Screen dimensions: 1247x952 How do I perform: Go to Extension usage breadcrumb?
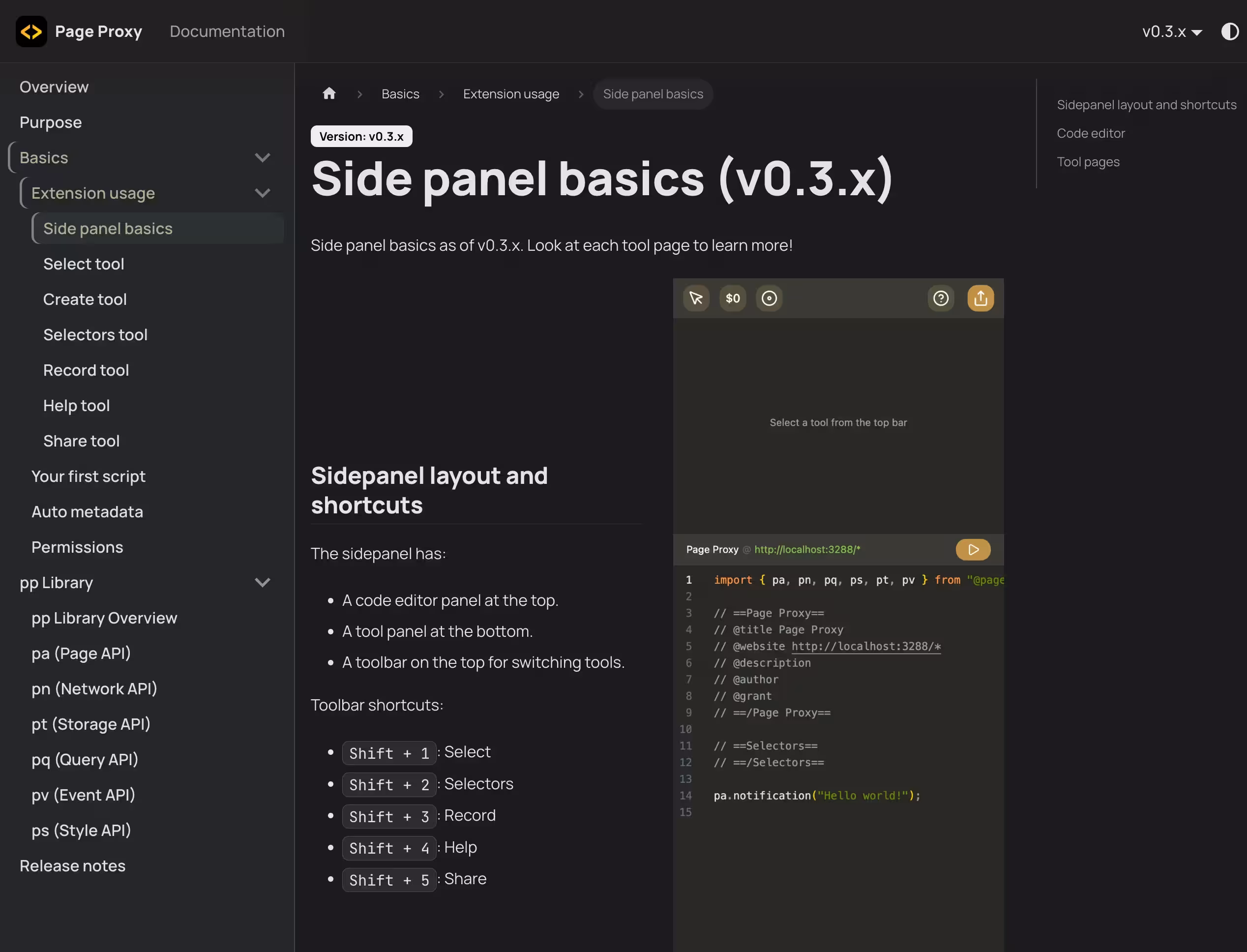511,94
